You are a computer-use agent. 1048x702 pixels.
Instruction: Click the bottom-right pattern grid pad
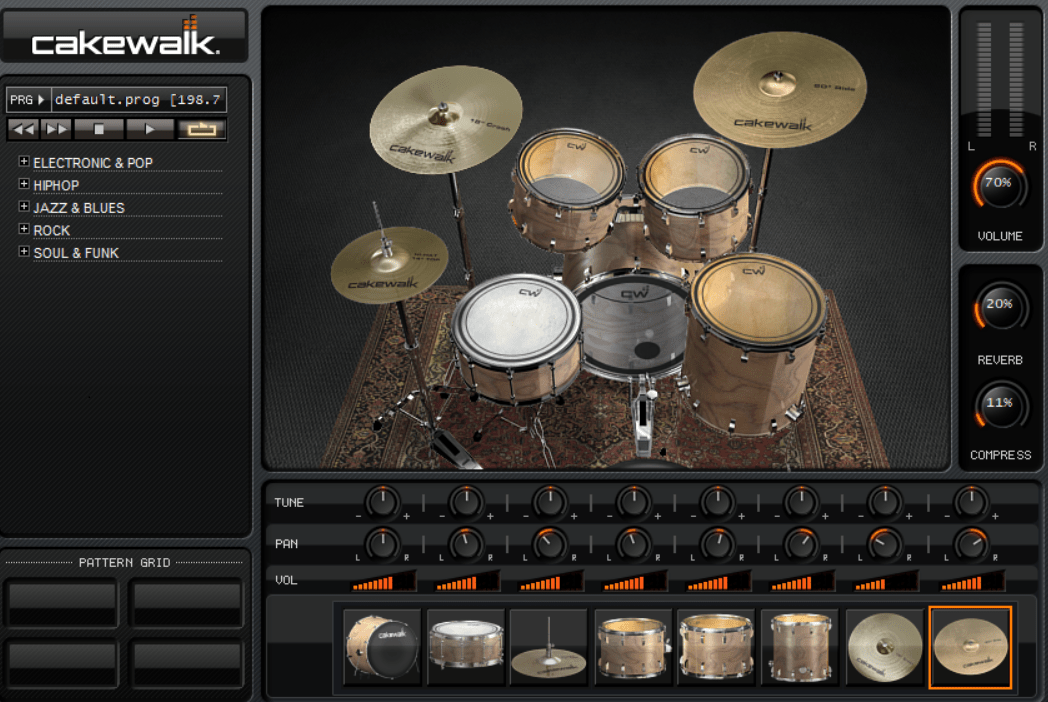click(186, 664)
